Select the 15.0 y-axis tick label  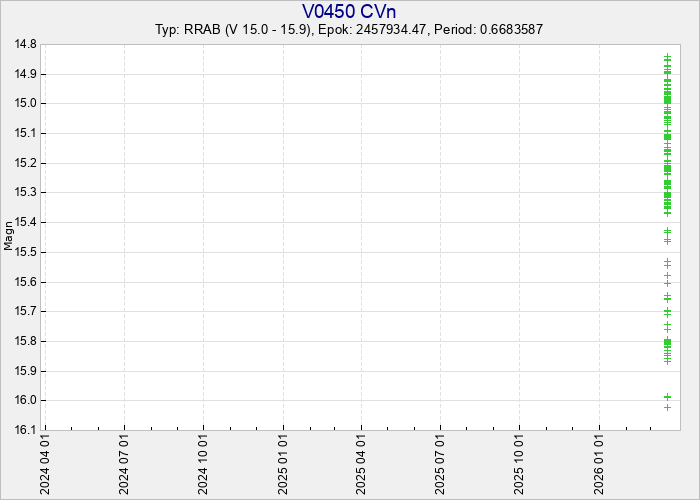pyautogui.click(x=25, y=103)
